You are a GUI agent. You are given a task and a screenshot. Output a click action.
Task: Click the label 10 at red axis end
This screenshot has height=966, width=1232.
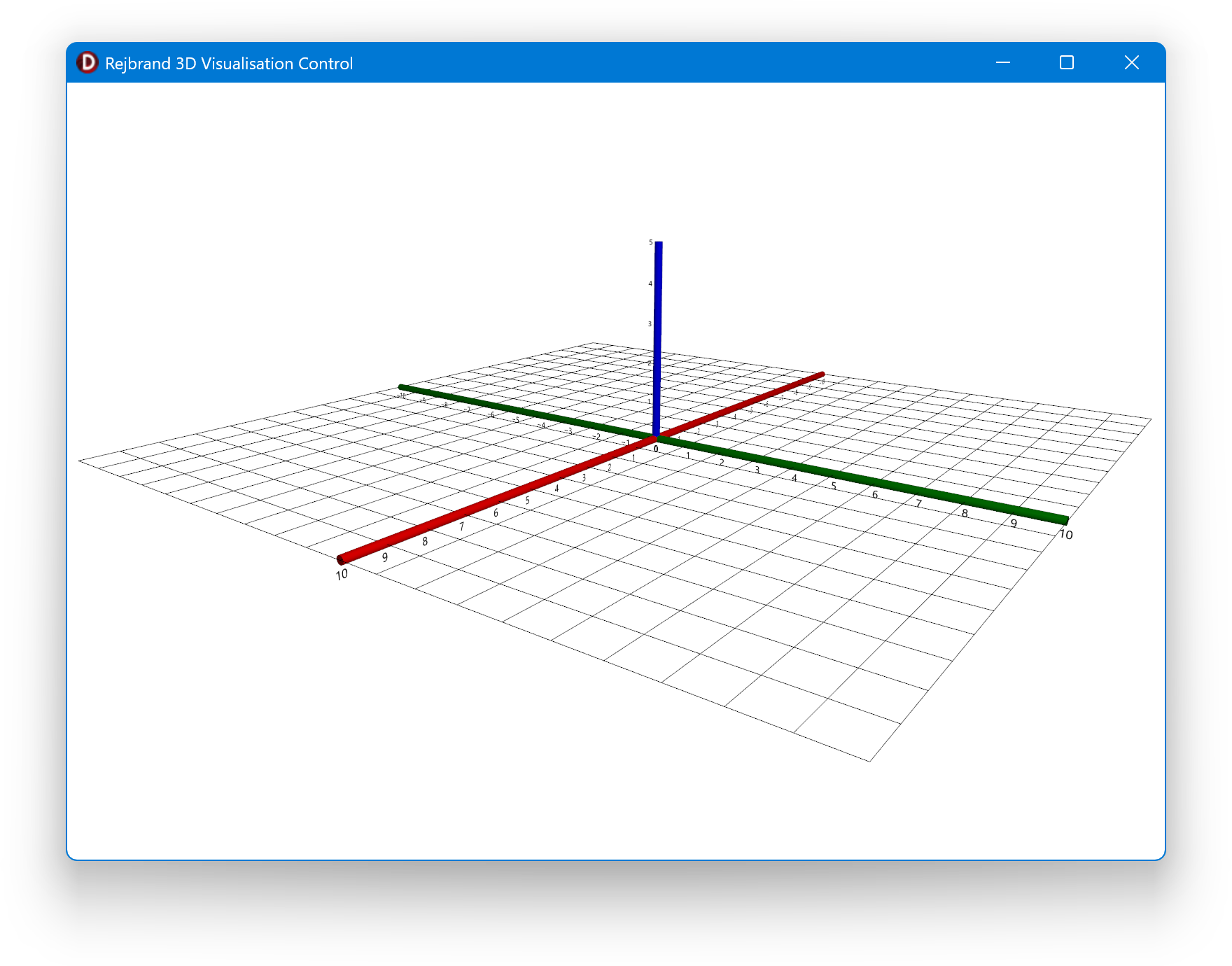pos(342,575)
